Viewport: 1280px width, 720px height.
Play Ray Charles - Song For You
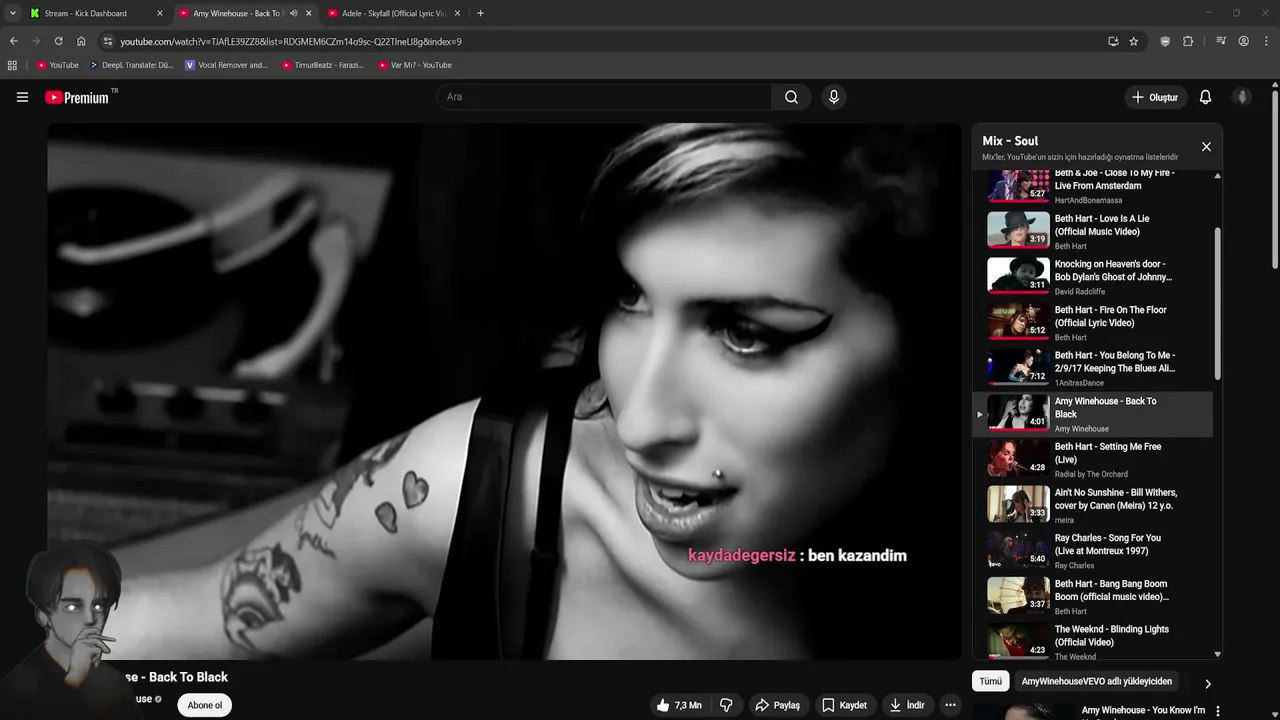click(1092, 551)
